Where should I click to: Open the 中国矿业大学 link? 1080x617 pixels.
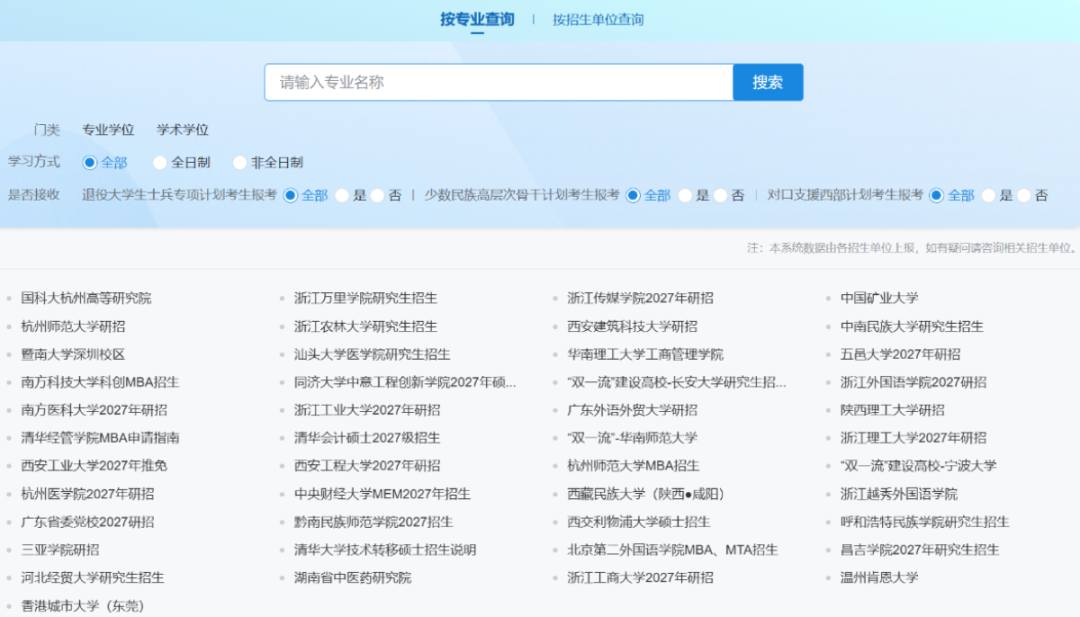[x=880, y=298]
